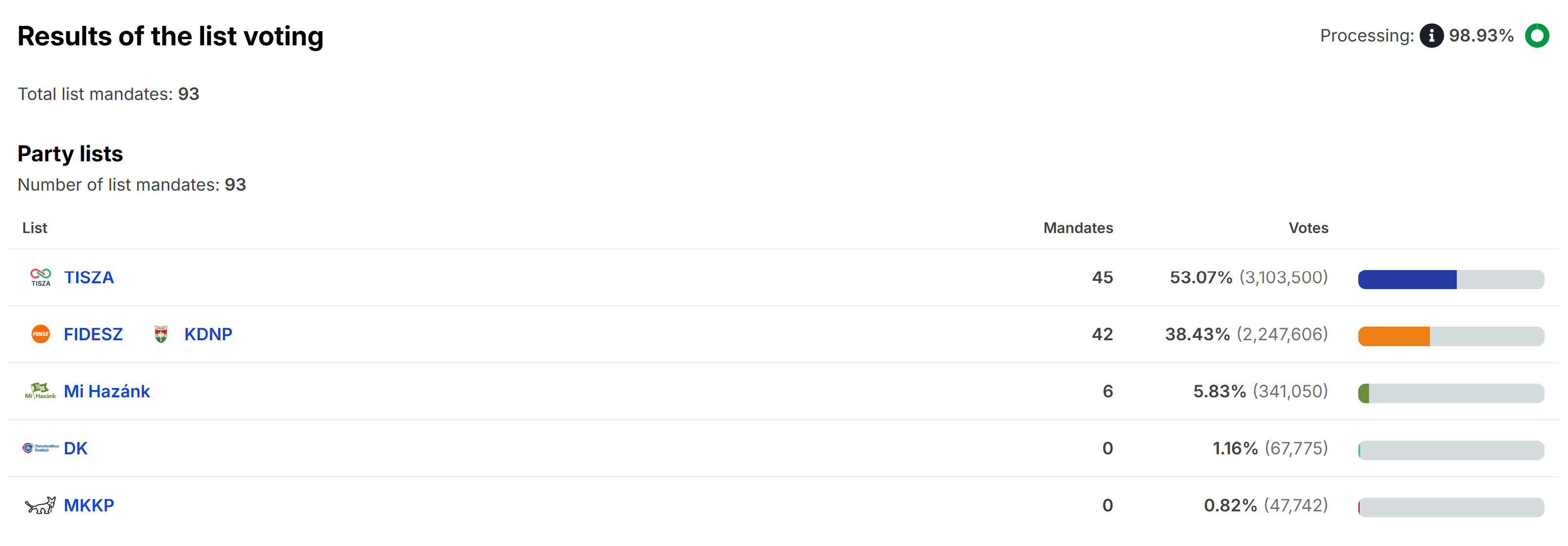This screenshot has width=1568, height=546.
Task: Click the green processing status ring
Action: pyautogui.click(x=1536, y=35)
